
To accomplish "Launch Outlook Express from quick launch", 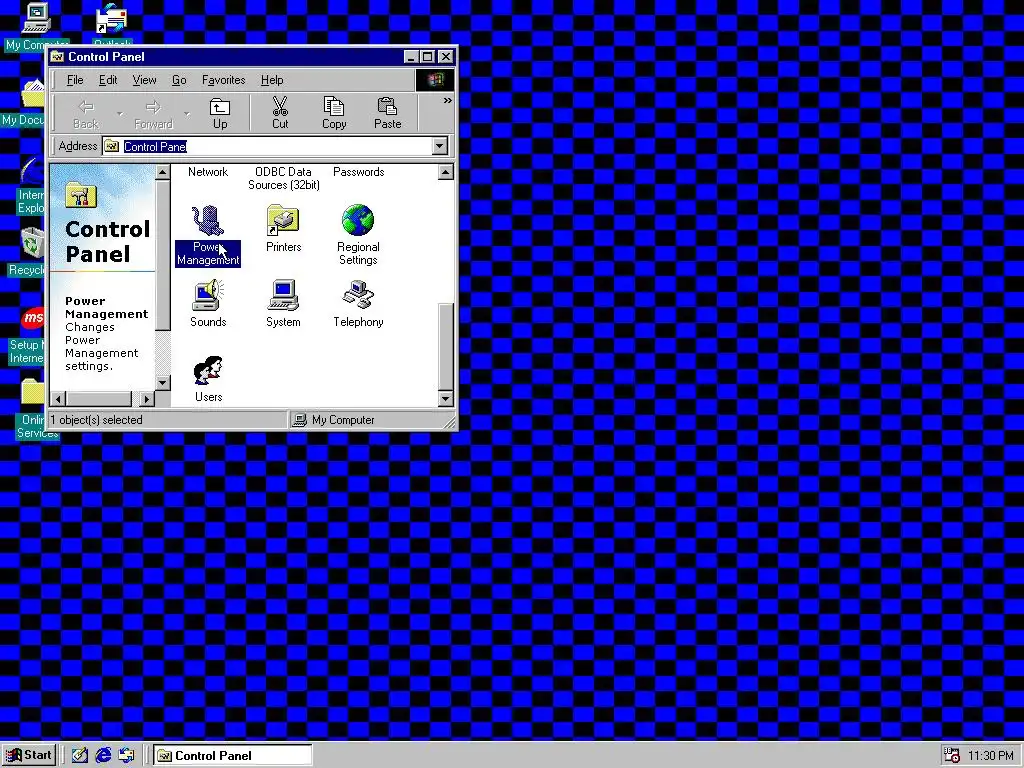I will [x=127, y=755].
